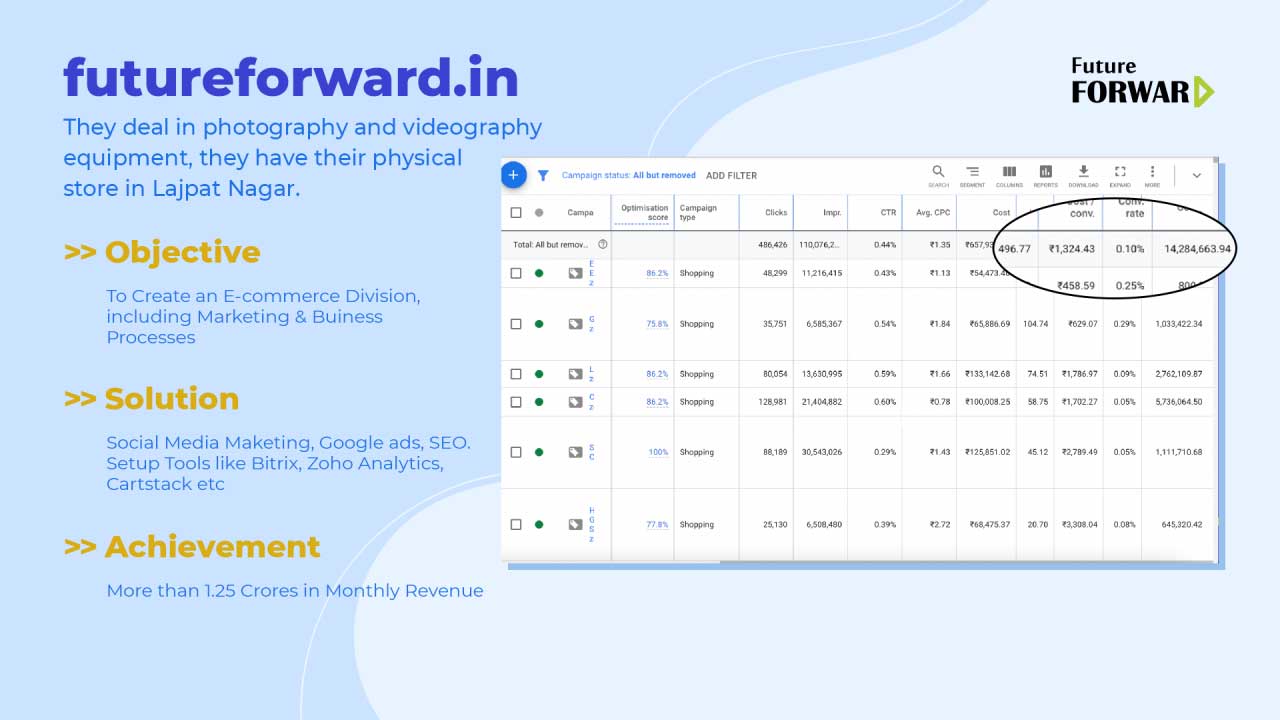This screenshot has height=720, width=1280.
Task: Open the campaign name link in the 25,130 clicks row
Action: click(x=591, y=524)
